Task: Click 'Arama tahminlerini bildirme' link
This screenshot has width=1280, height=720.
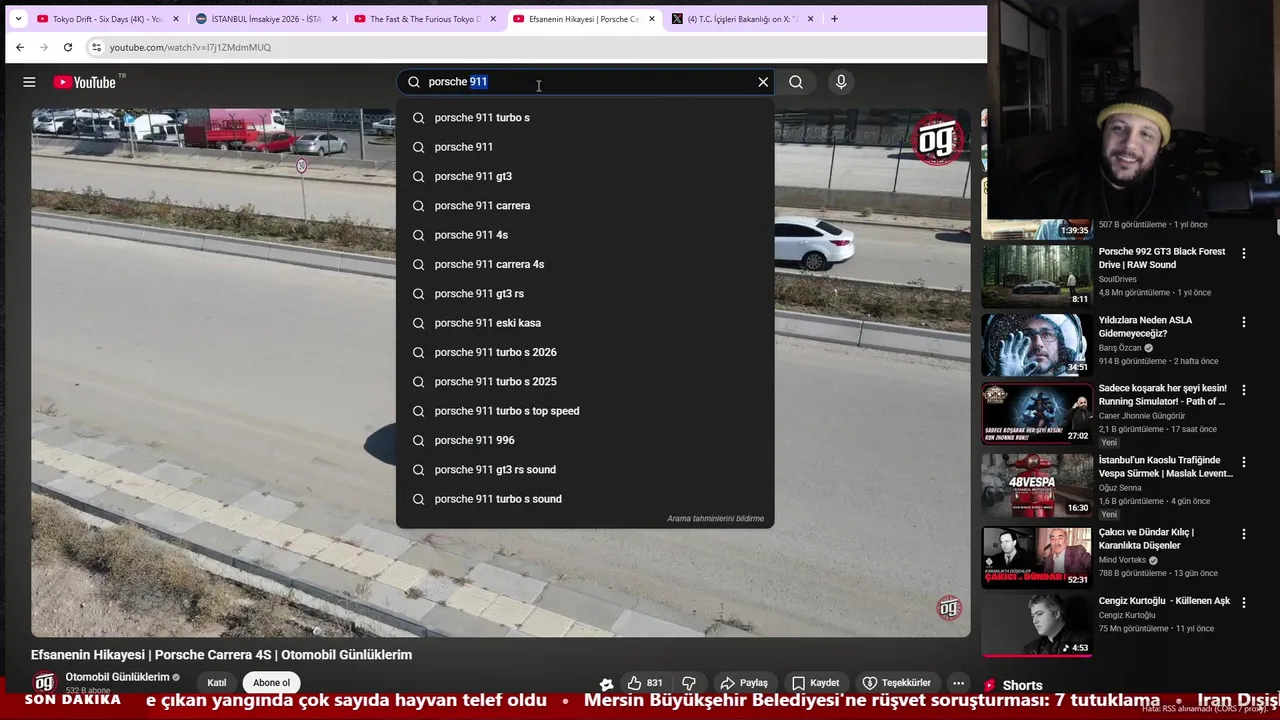Action: pyautogui.click(x=715, y=518)
